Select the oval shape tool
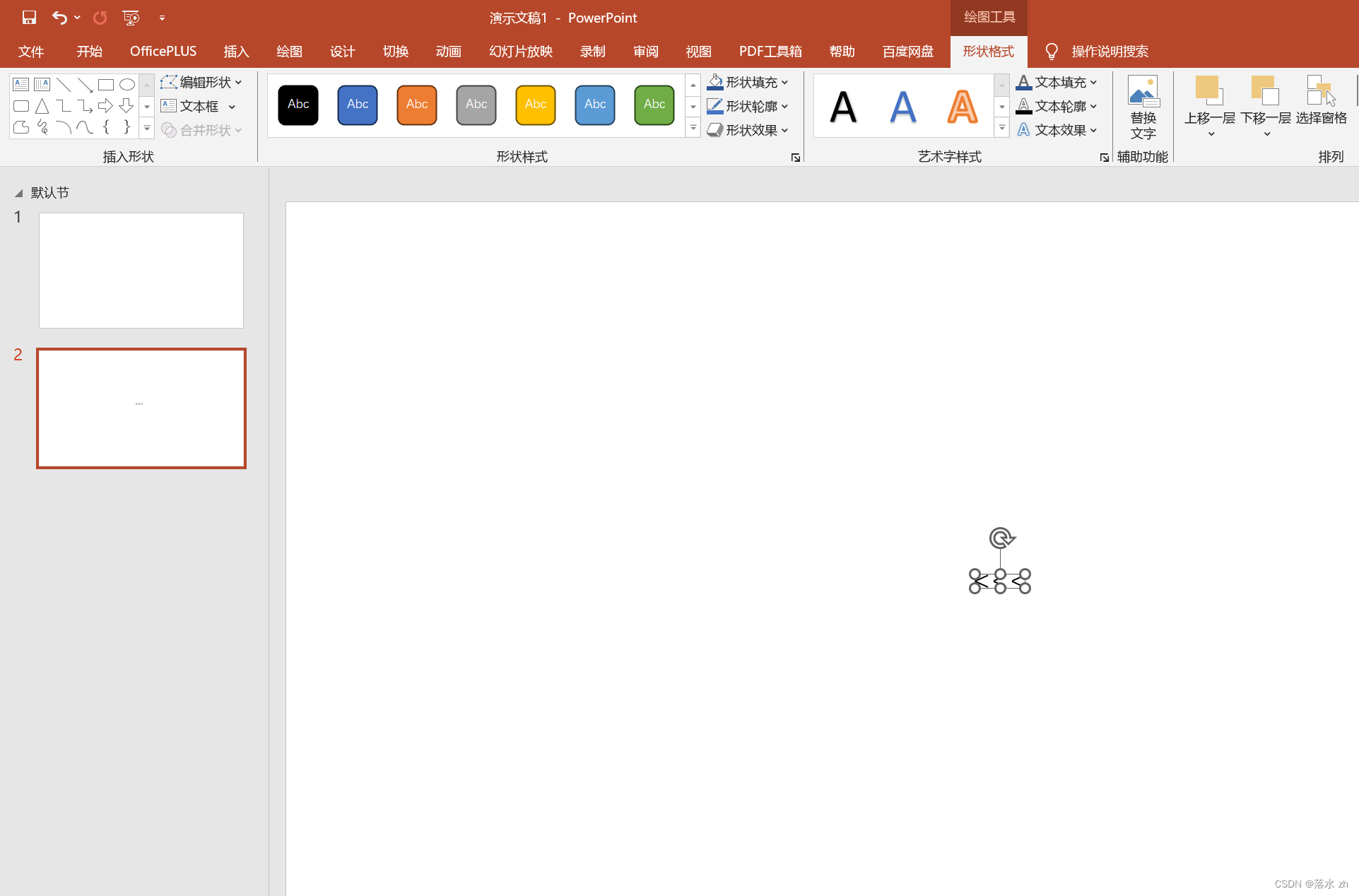Screen dimensions: 1359x896 127,85
